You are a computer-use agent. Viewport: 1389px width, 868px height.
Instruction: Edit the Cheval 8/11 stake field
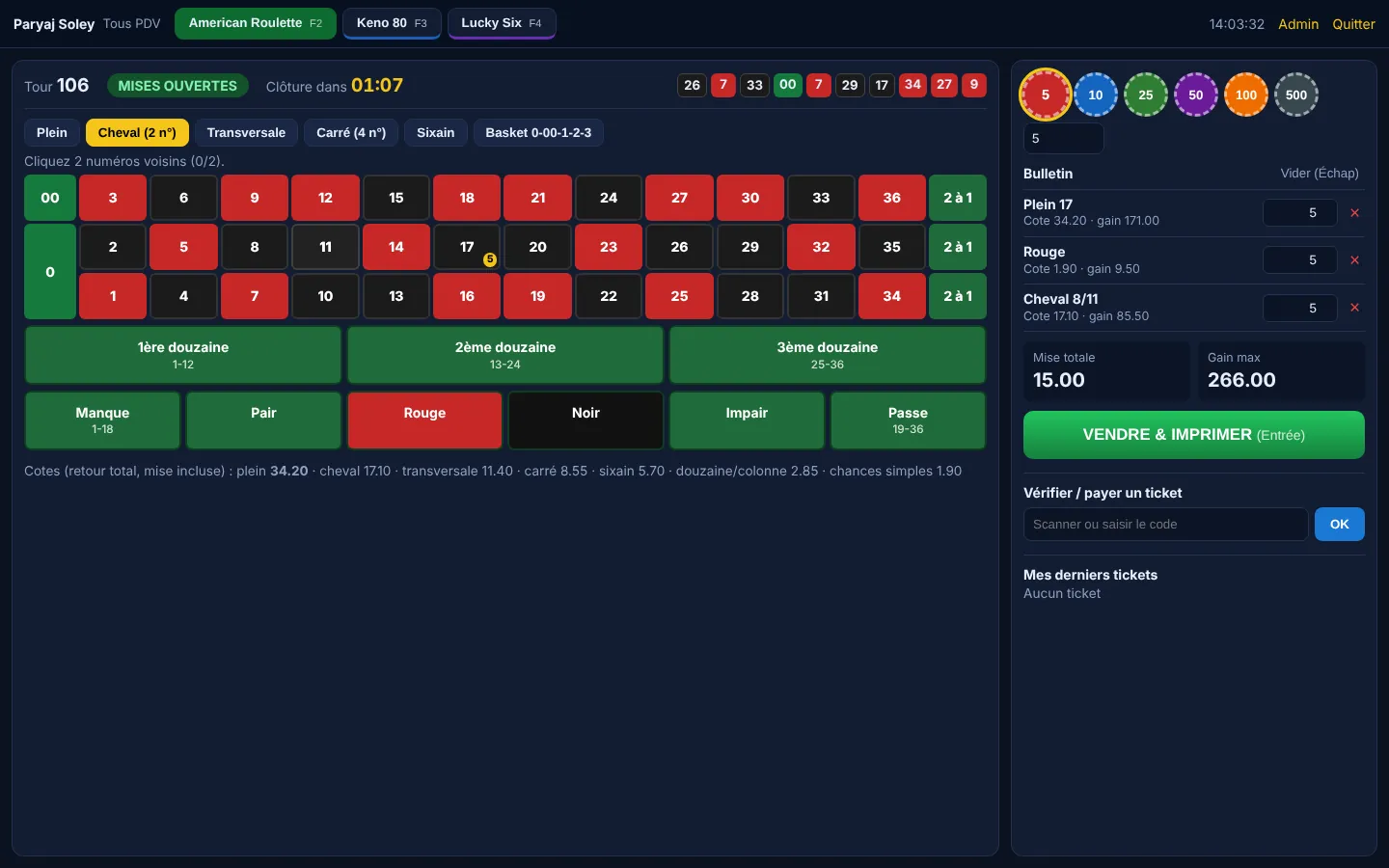pos(1300,309)
